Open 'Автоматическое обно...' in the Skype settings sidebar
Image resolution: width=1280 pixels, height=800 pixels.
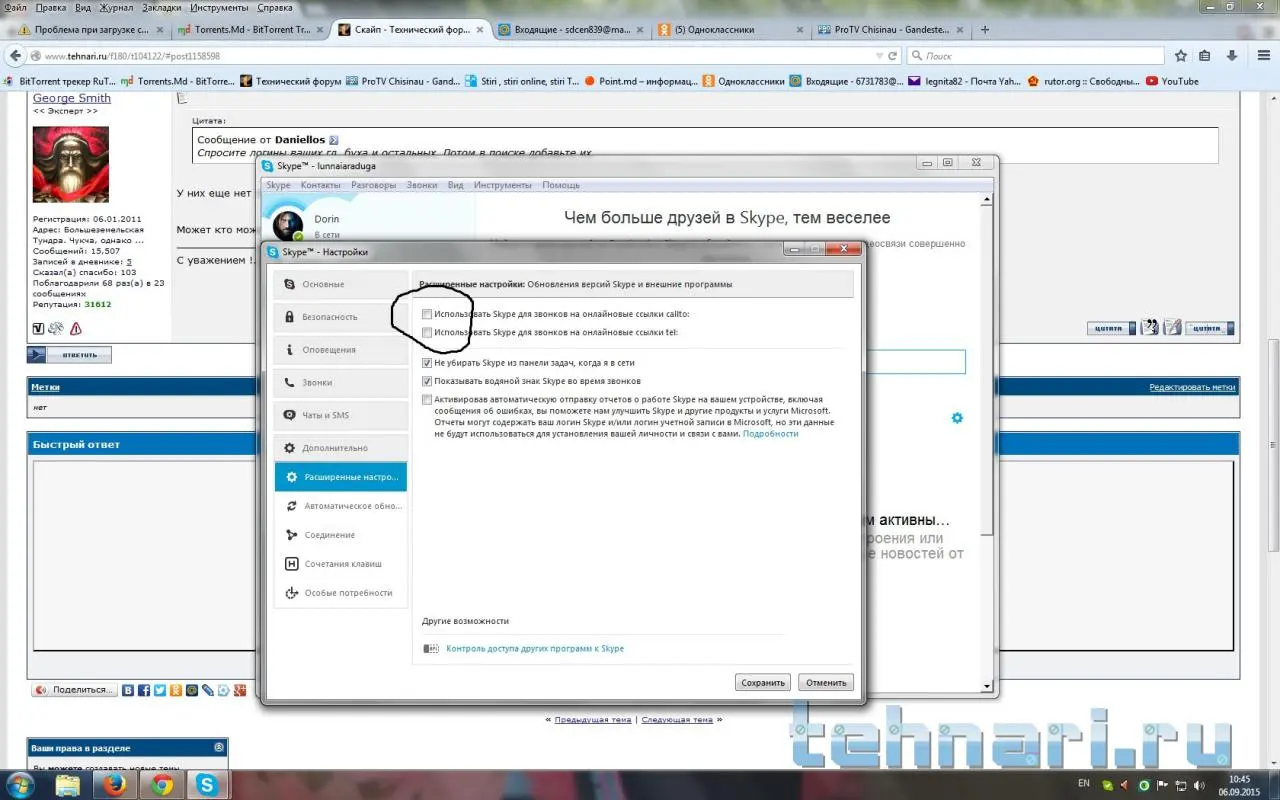(341, 506)
